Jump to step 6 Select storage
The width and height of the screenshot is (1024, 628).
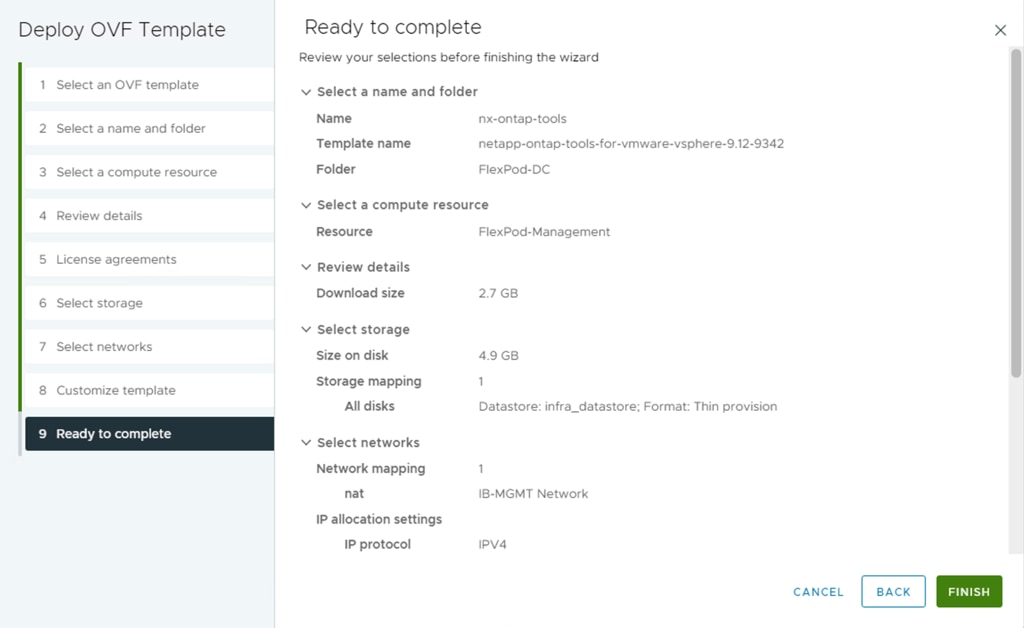(99, 303)
